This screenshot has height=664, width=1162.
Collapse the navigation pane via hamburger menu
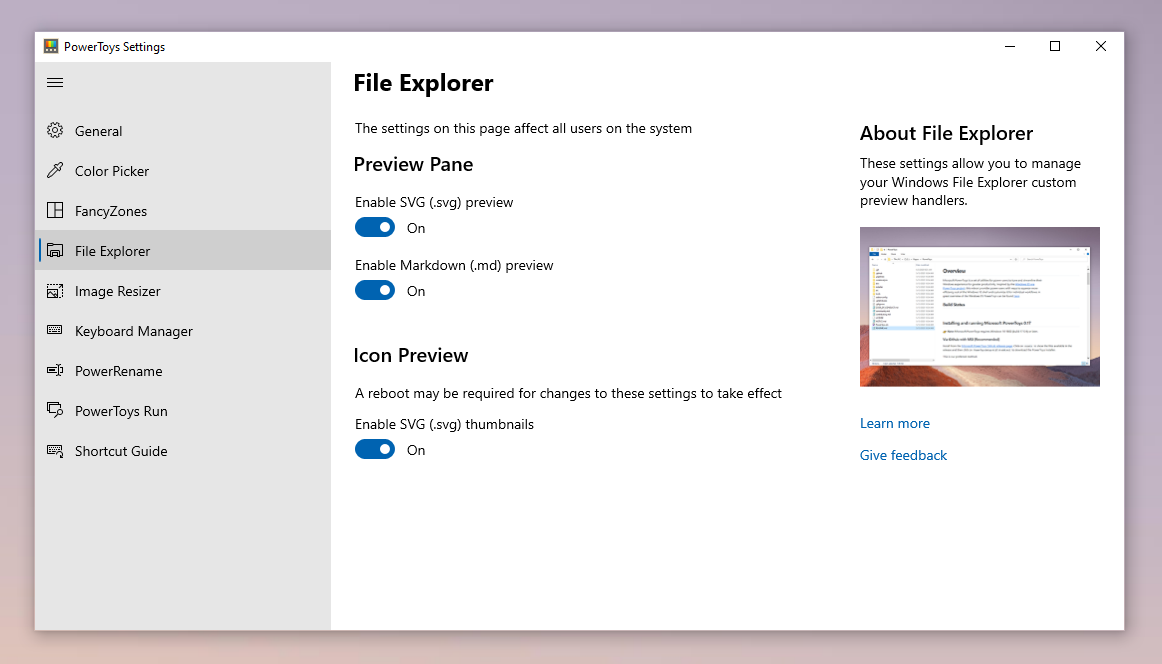tap(55, 82)
